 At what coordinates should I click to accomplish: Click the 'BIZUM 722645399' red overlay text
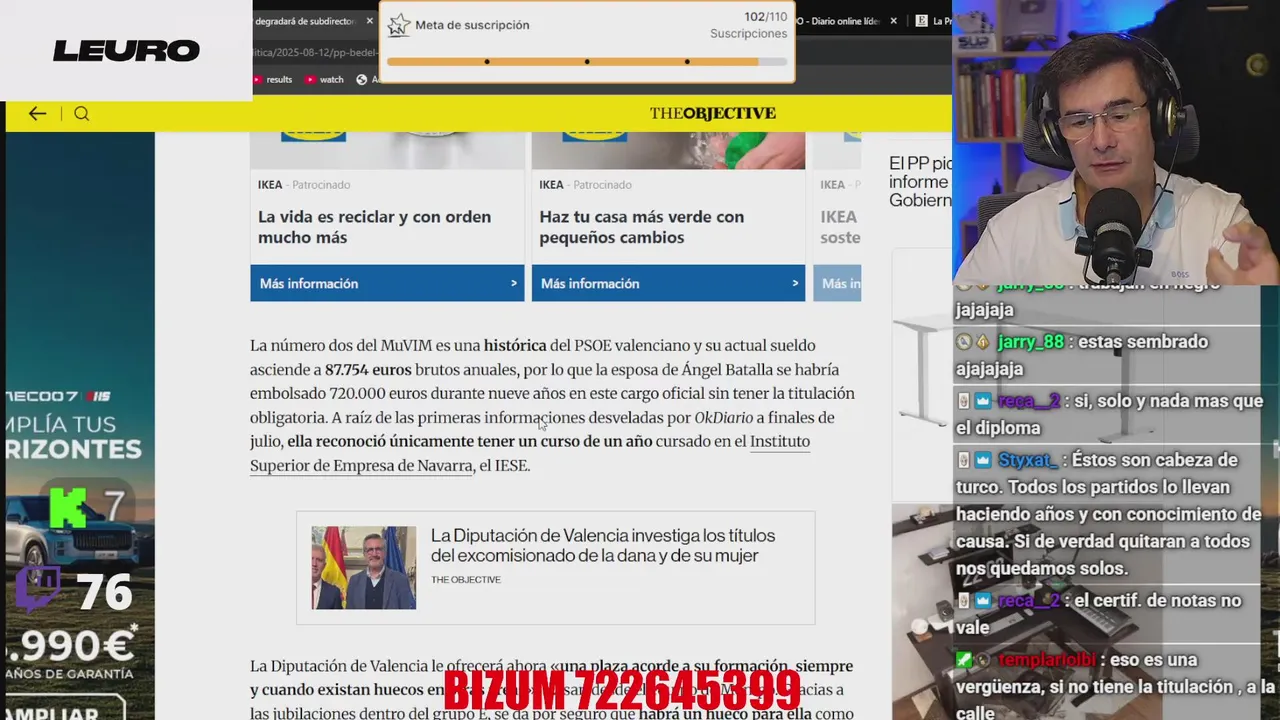tap(621, 689)
